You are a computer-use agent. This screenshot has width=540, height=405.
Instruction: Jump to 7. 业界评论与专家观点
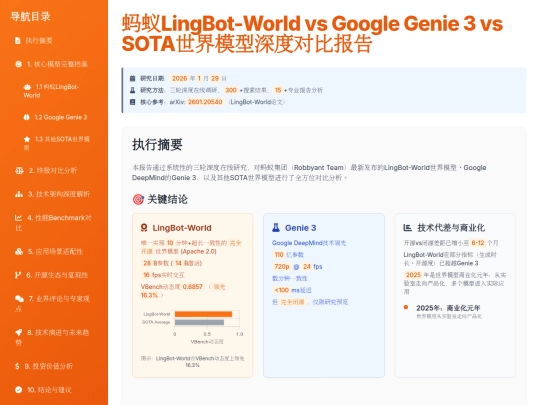(x=52, y=303)
